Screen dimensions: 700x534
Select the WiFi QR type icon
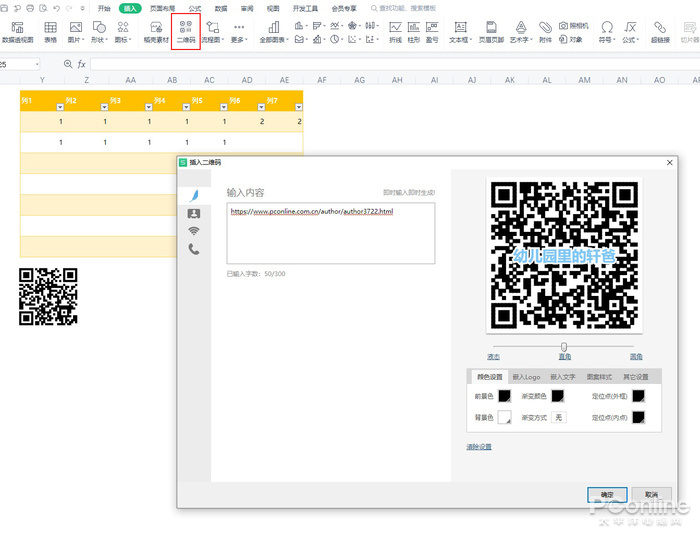194,231
